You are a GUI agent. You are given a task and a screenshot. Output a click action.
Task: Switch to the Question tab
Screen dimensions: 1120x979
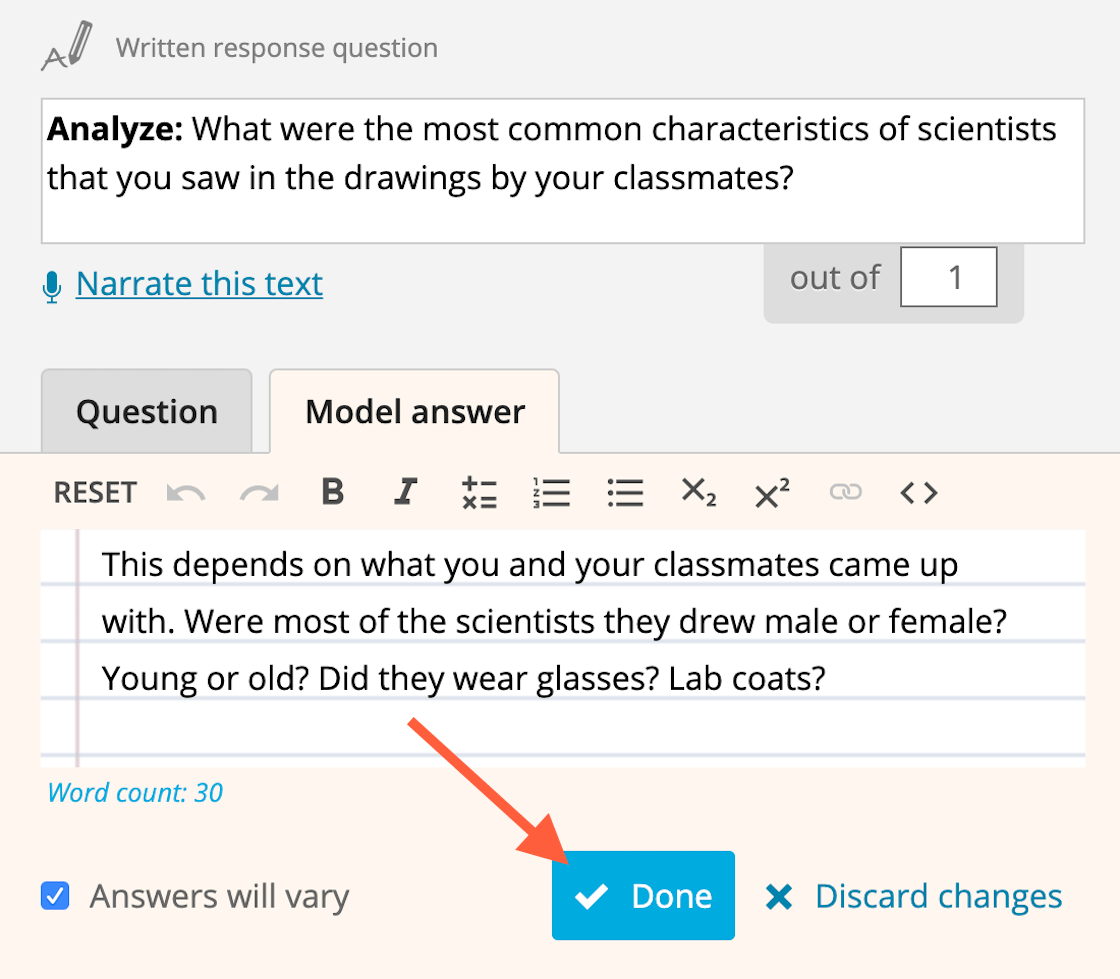(x=147, y=412)
